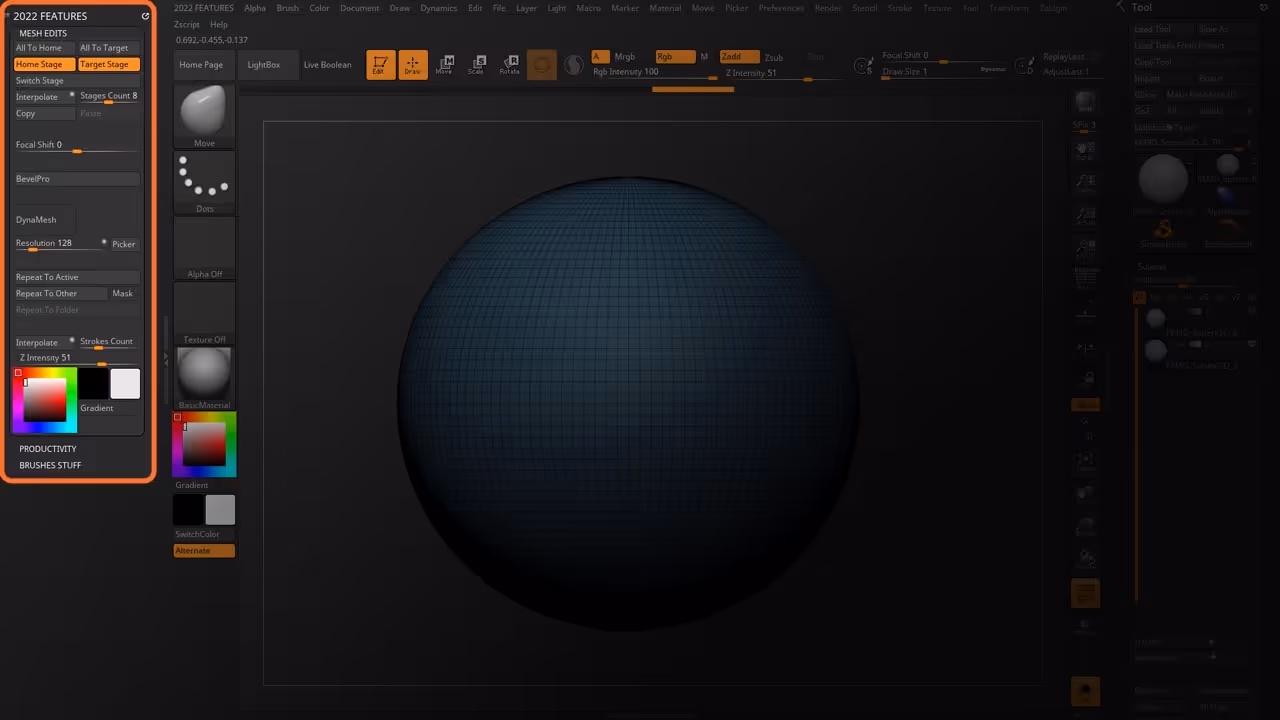
Task: Toggle the Target Stage button
Action: pyautogui.click(x=109, y=64)
